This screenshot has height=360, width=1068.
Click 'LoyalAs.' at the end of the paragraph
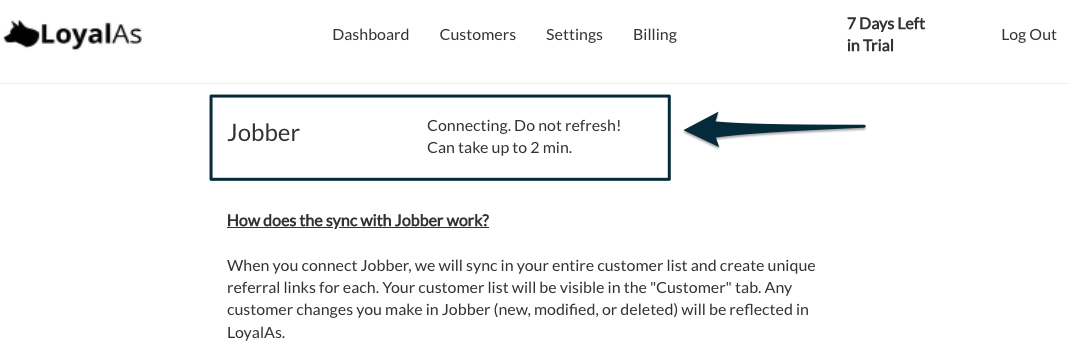pyautogui.click(x=255, y=333)
